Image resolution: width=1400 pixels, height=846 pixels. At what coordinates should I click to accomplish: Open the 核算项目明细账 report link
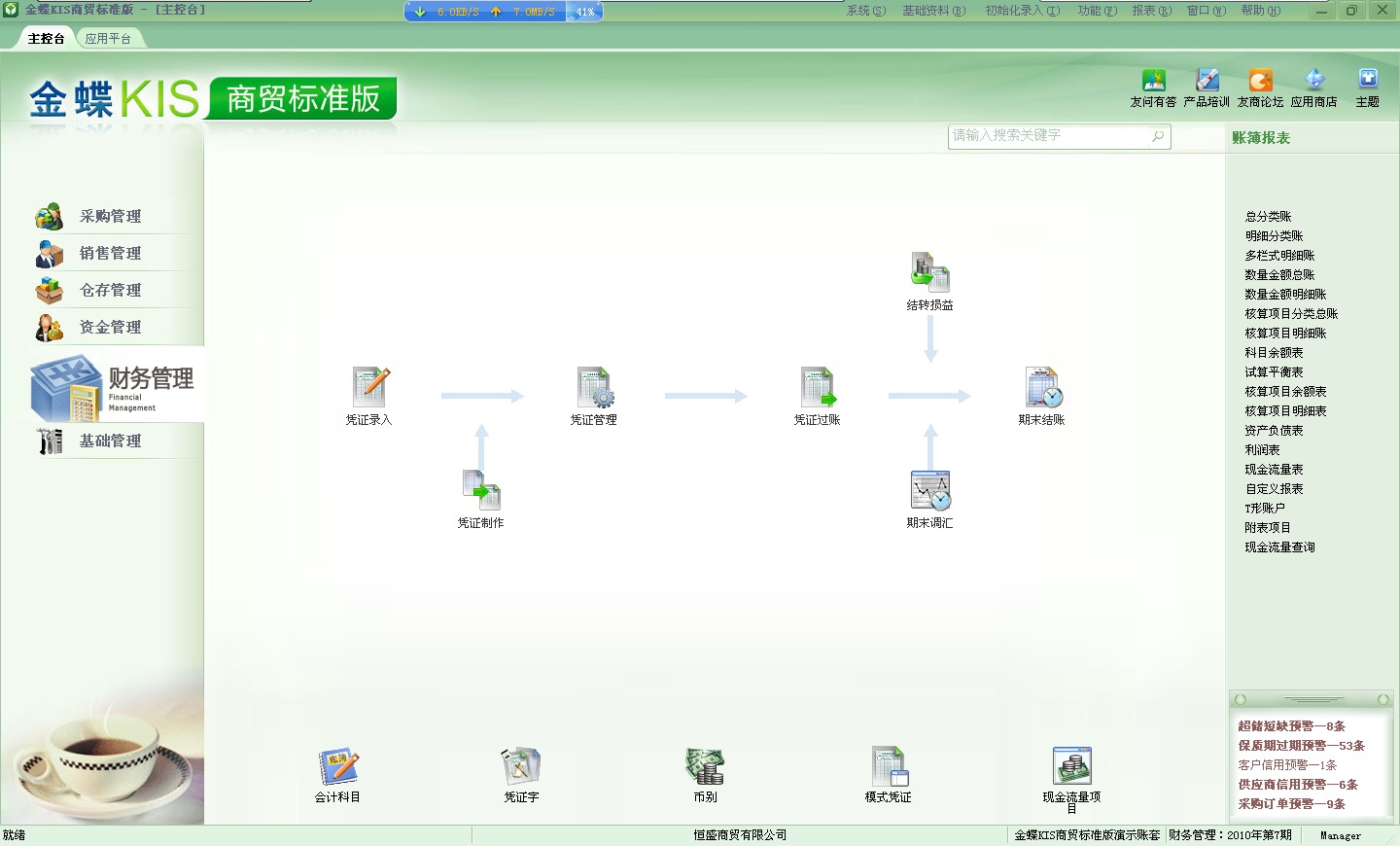coord(1285,334)
